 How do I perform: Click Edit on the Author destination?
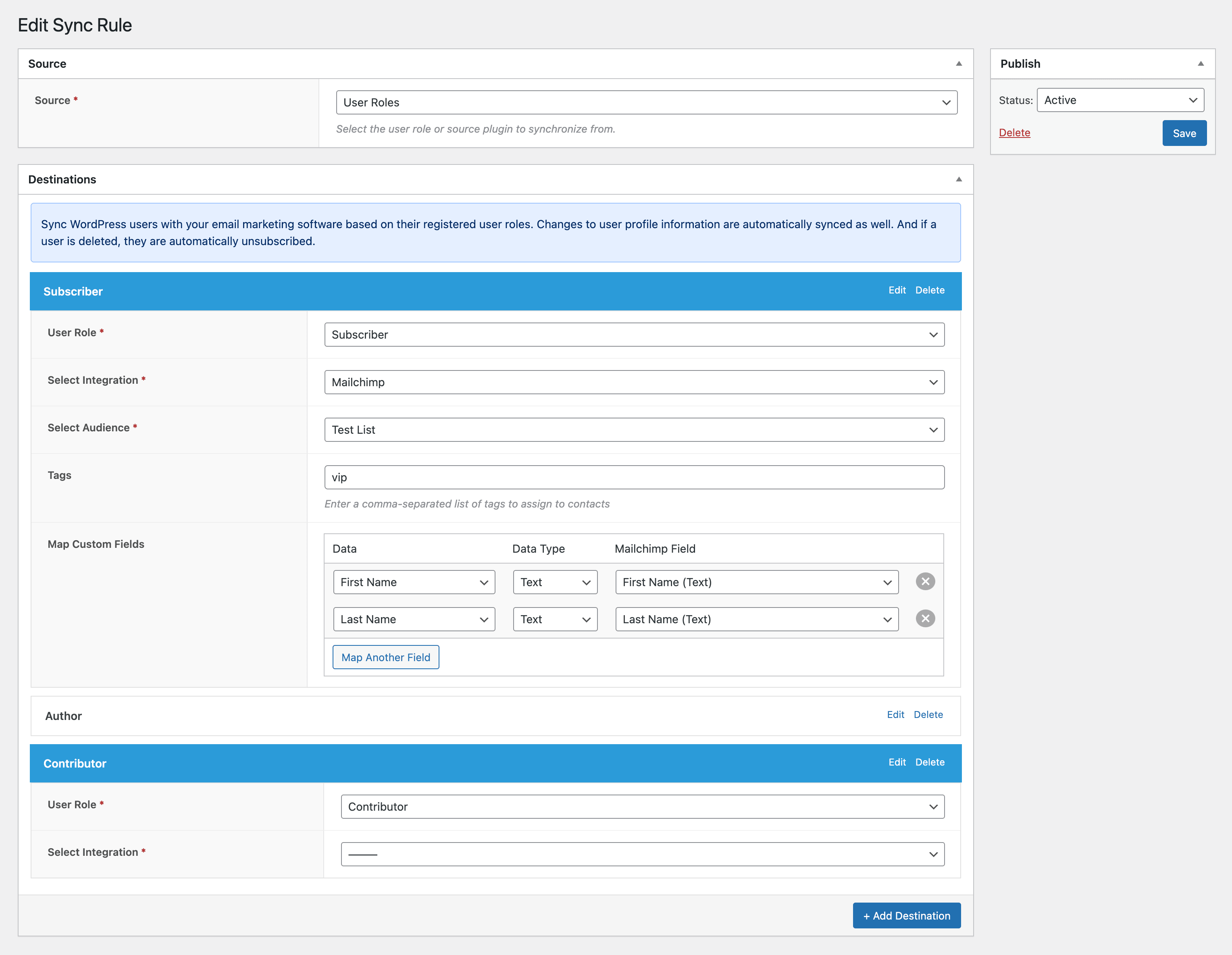895,715
